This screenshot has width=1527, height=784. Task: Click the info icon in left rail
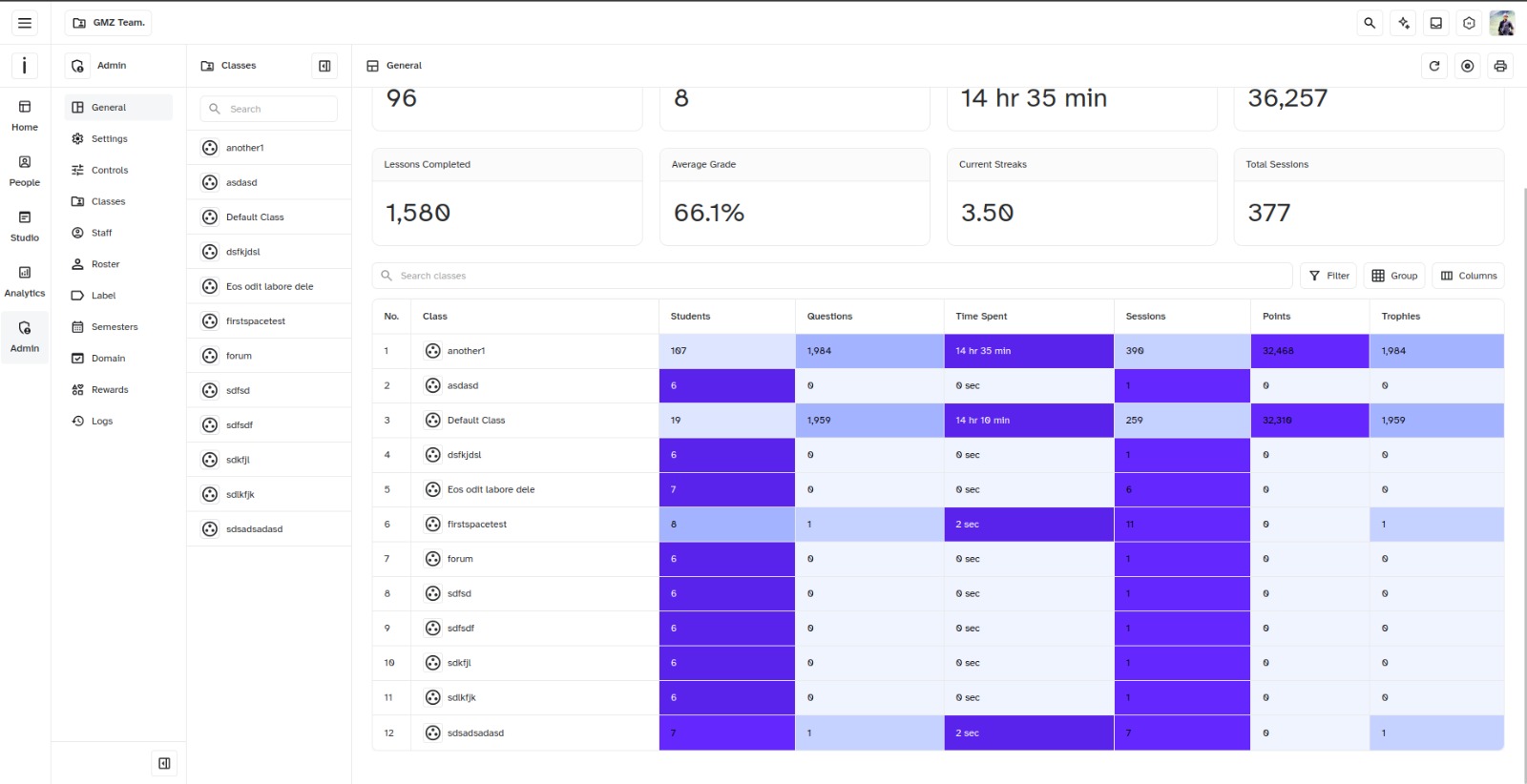25,66
